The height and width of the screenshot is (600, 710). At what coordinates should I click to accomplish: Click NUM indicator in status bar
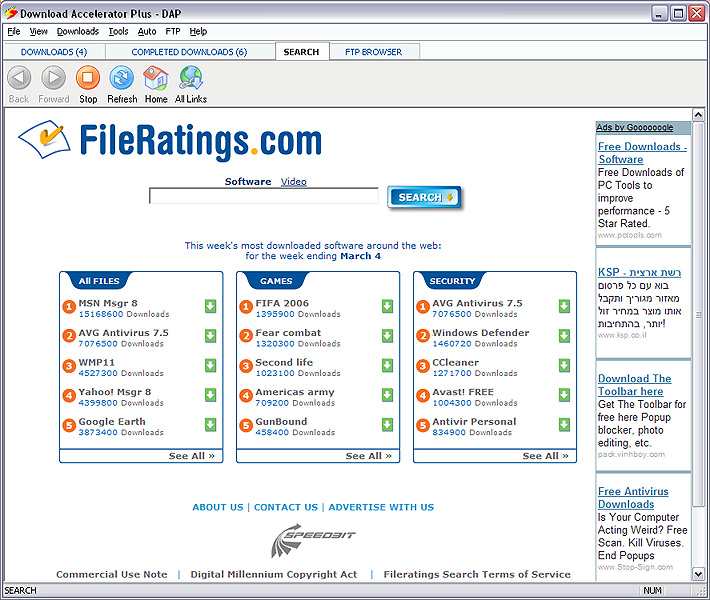(x=652, y=590)
